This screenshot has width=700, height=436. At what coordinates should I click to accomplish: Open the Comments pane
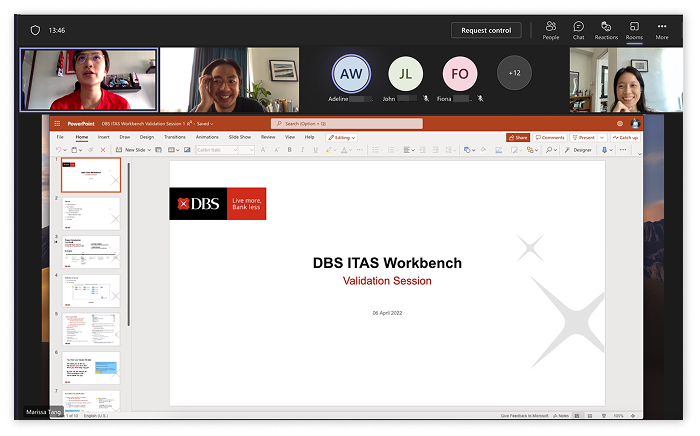(x=550, y=137)
